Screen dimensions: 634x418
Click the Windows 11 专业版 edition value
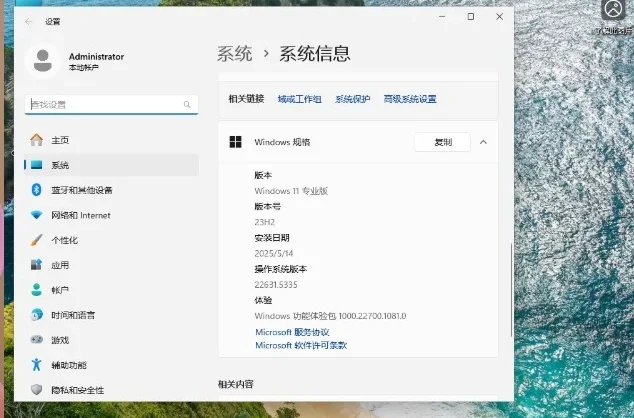(x=291, y=191)
